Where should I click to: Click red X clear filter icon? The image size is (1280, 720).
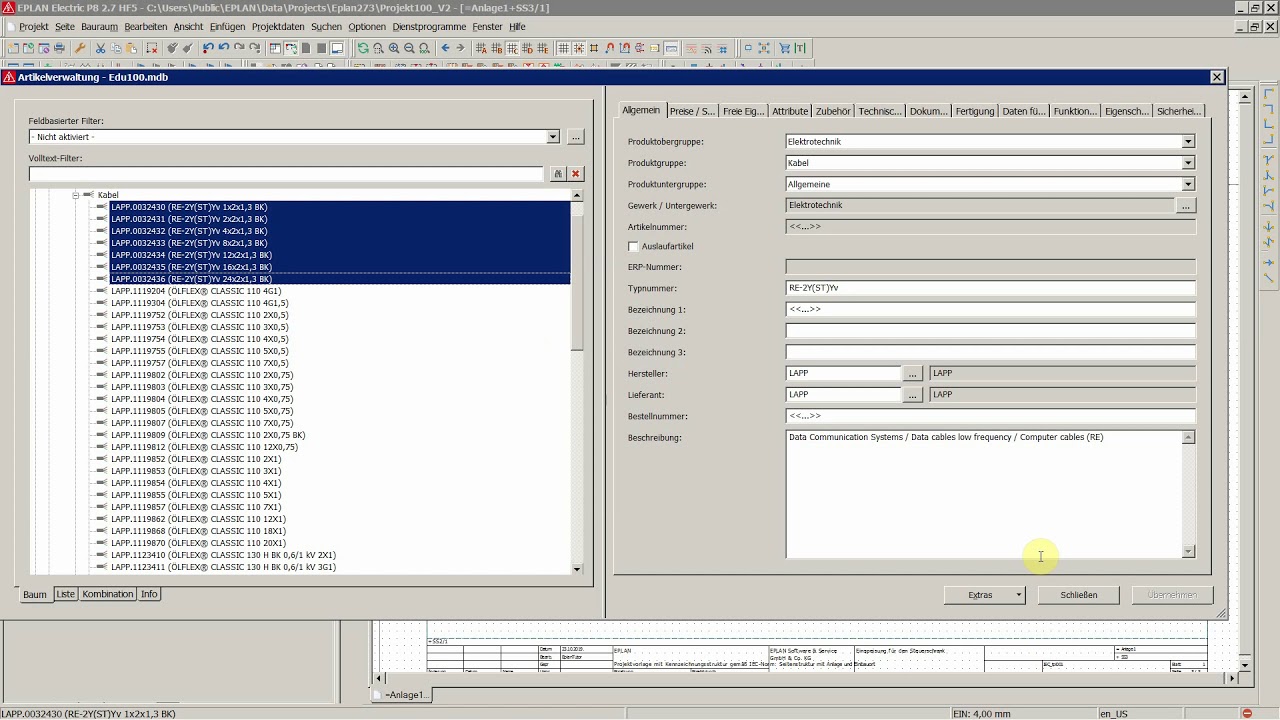pyautogui.click(x=575, y=174)
